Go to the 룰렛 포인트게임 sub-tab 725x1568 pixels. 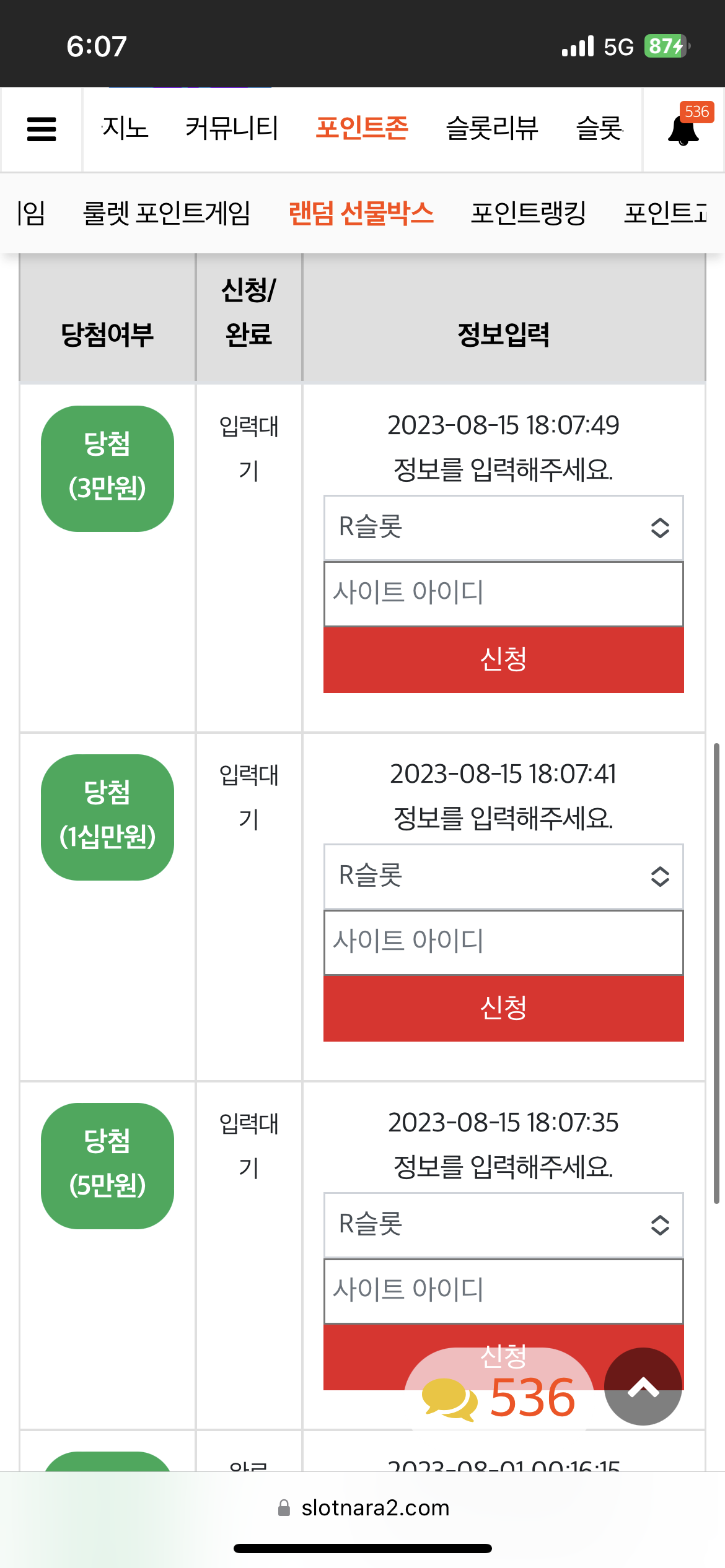point(167,213)
